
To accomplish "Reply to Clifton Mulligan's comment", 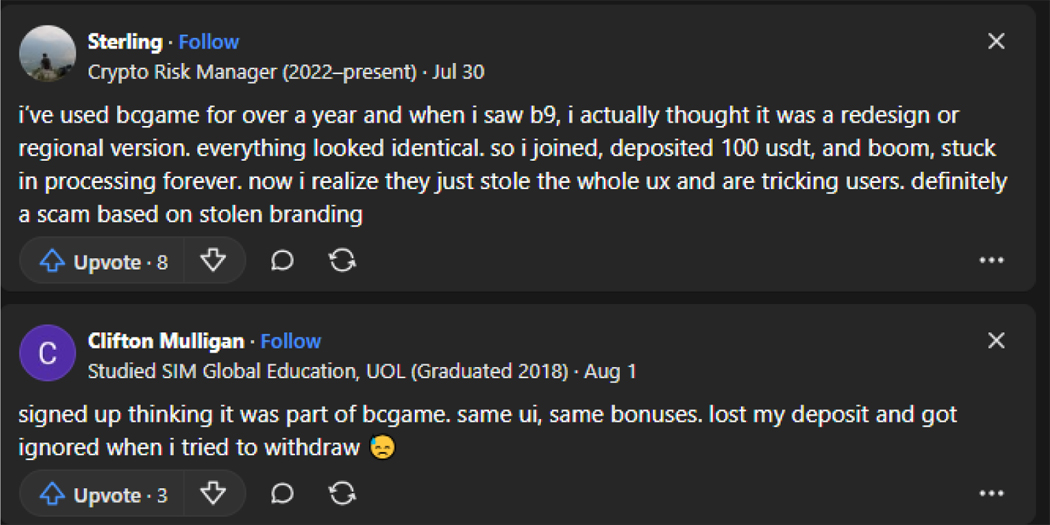I will click(282, 494).
